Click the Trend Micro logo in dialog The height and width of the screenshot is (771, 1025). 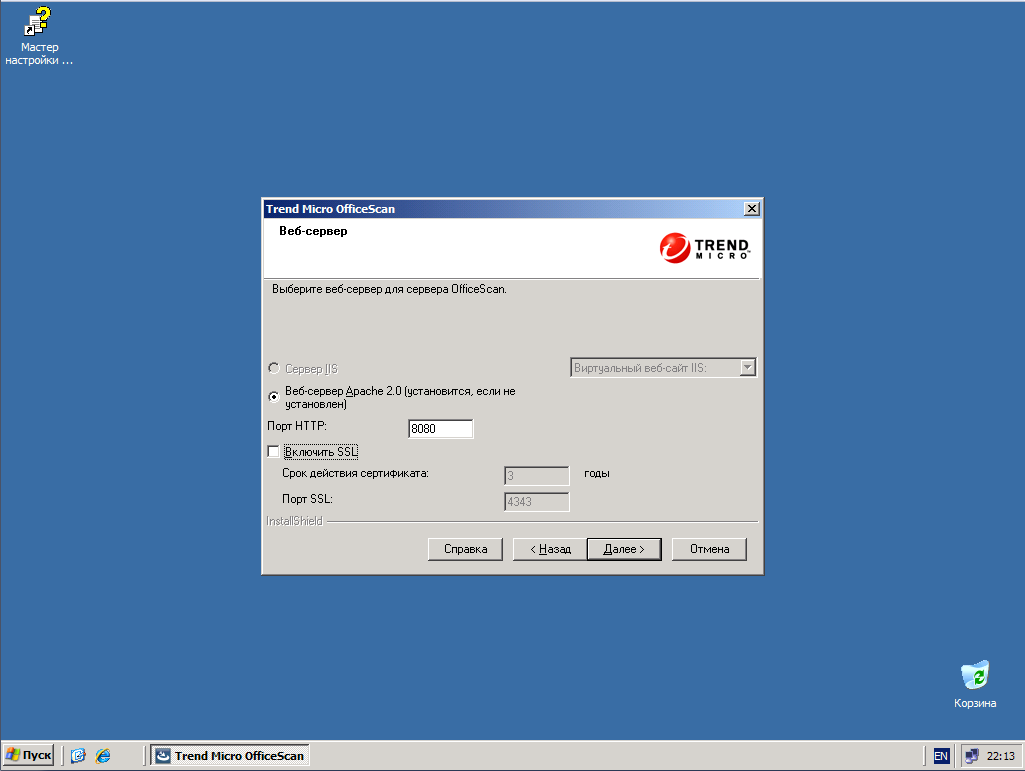click(x=704, y=248)
